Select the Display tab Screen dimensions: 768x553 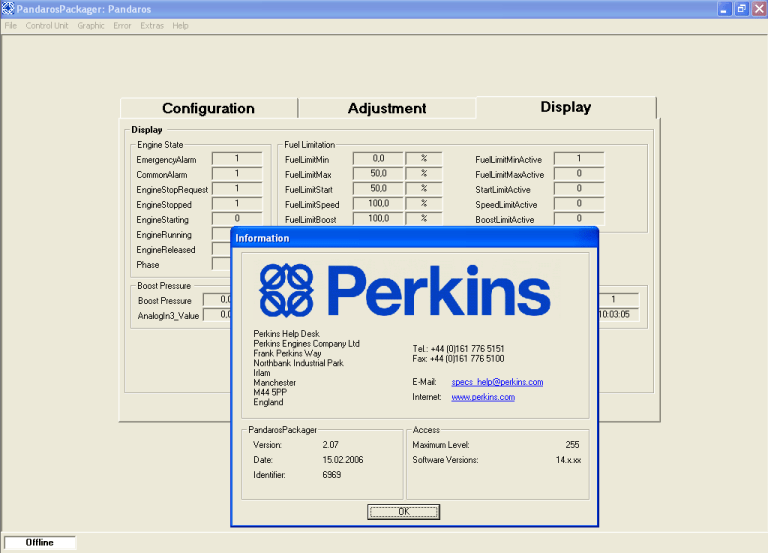point(566,107)
